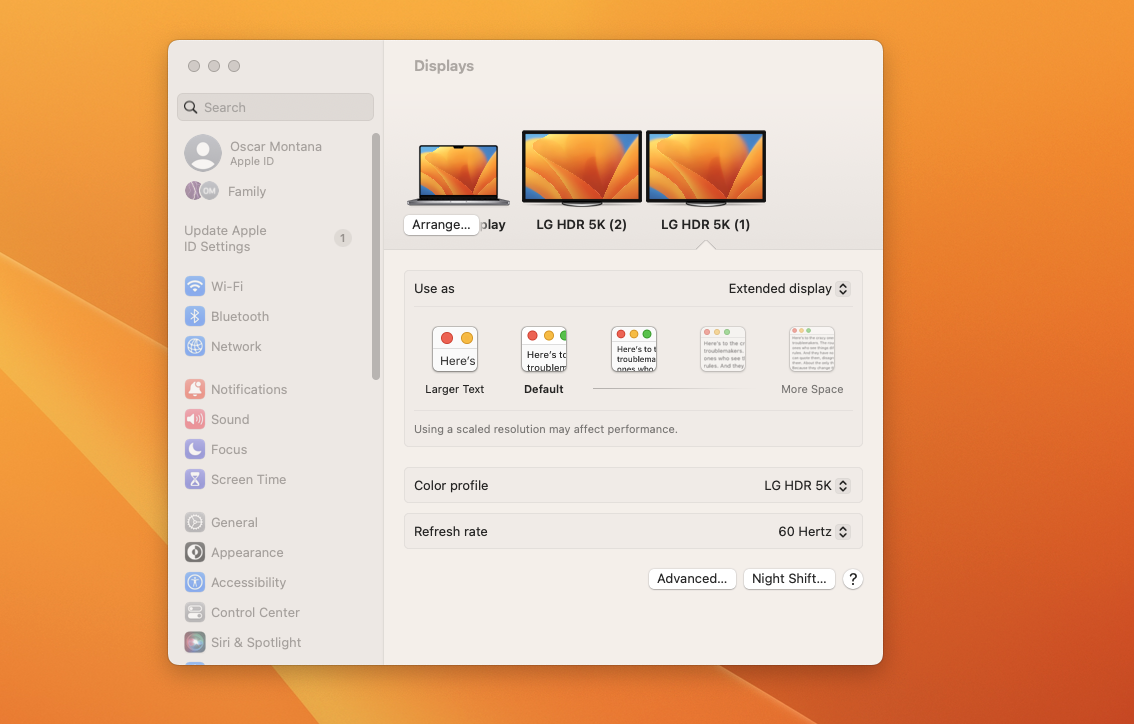Click the notification badge showing 1

click(343, 238)
